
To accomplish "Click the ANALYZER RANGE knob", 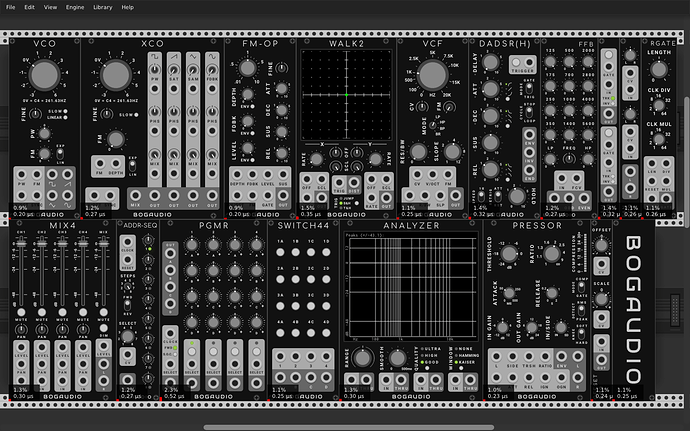I will coord(362,358).
